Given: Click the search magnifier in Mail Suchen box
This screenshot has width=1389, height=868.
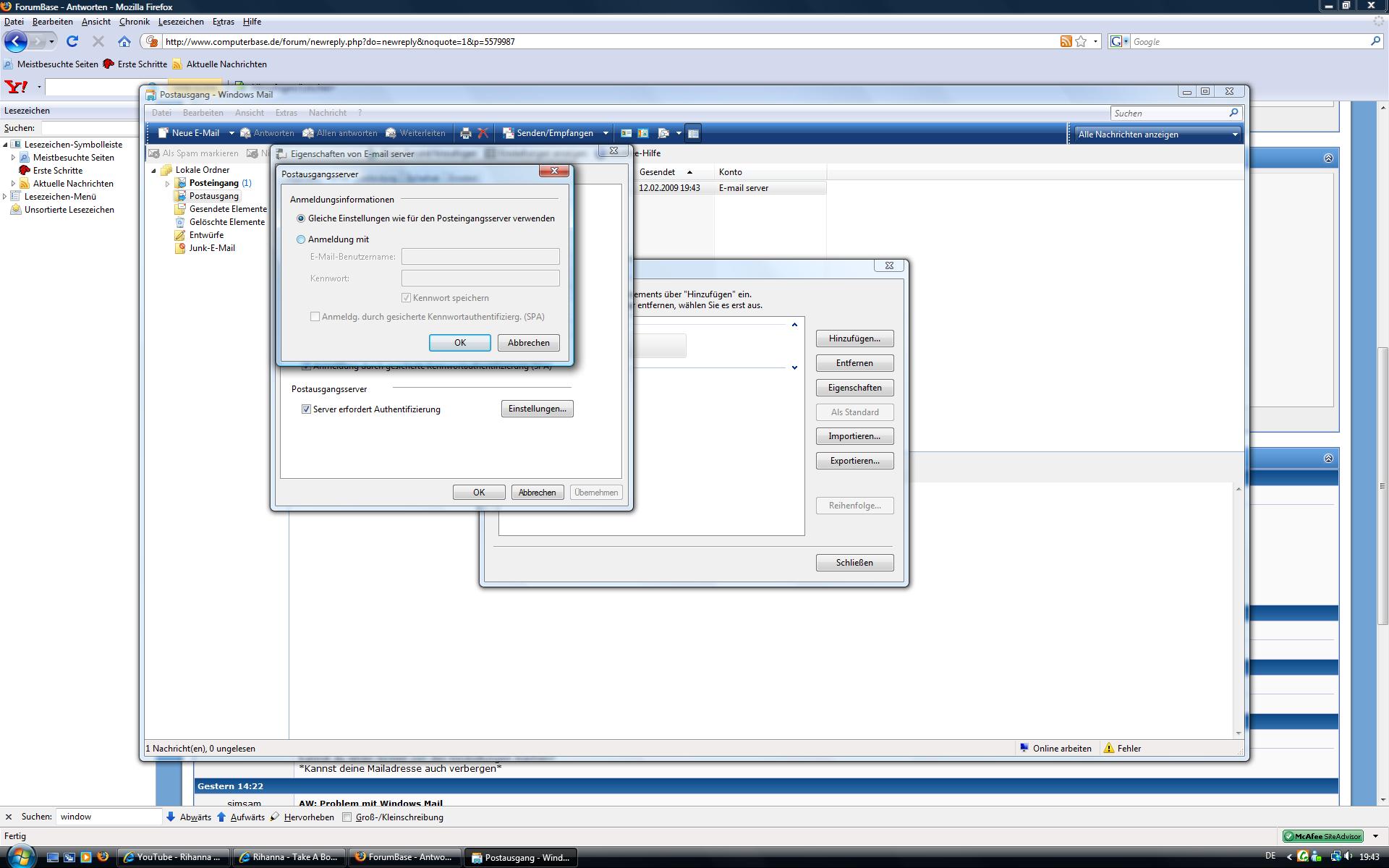Looking at the screenshot, I should coord(1233,113).
